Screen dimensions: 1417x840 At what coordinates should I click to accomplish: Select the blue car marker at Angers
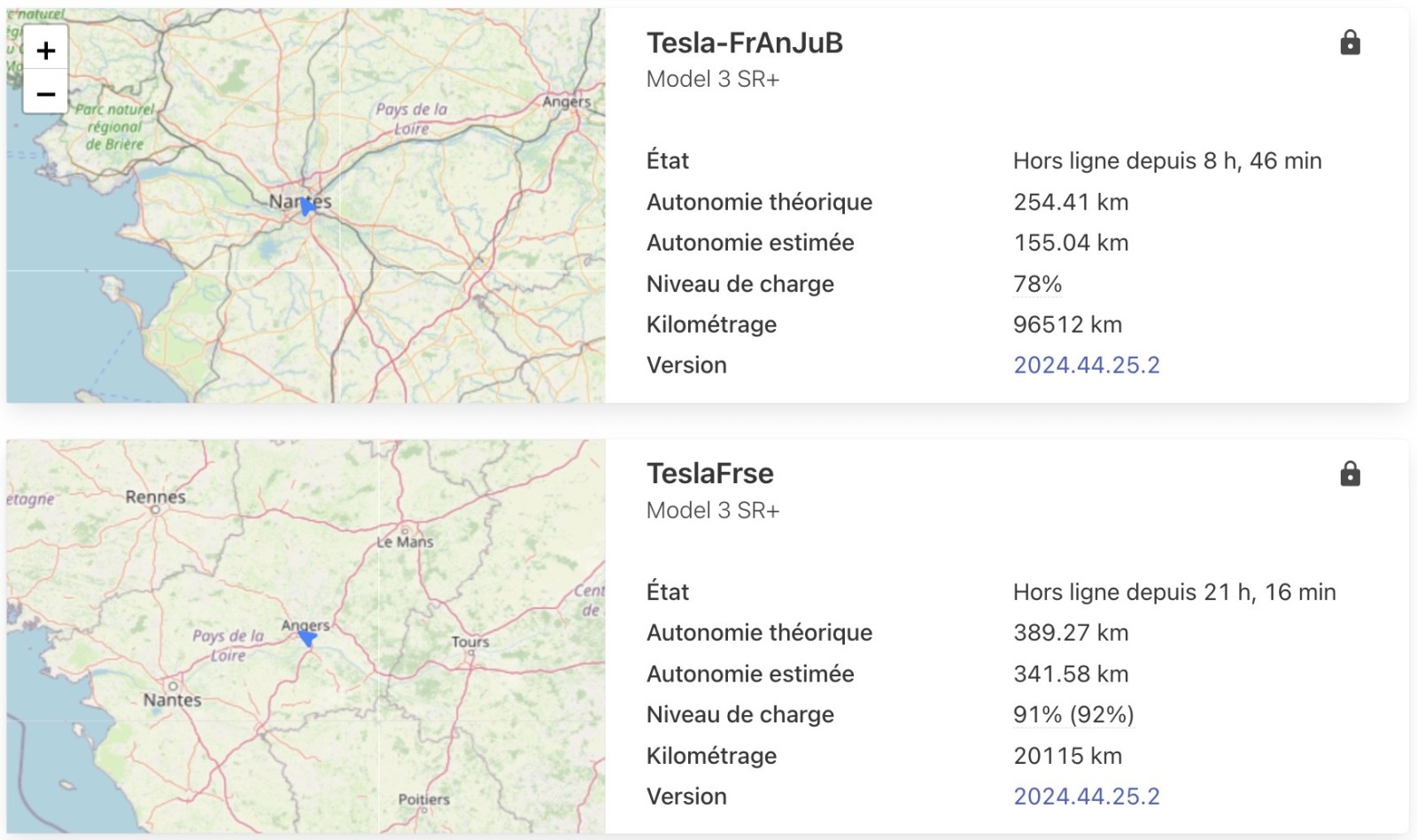pyautogui.click(x=307, y=637)
